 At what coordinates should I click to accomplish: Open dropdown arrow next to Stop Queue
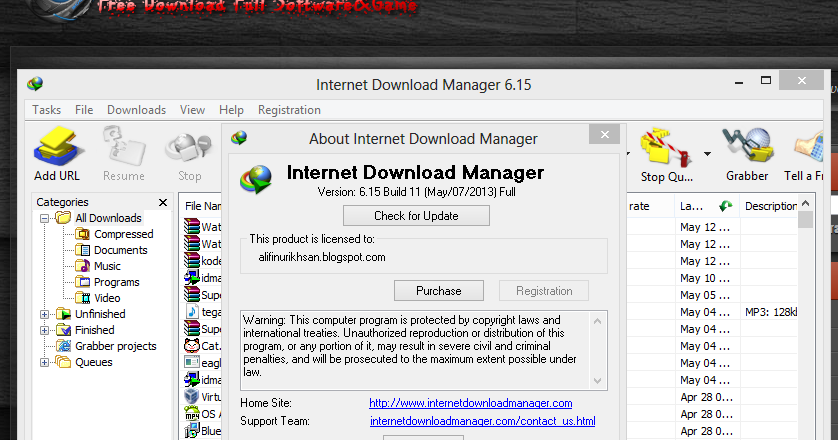point(707,153)
